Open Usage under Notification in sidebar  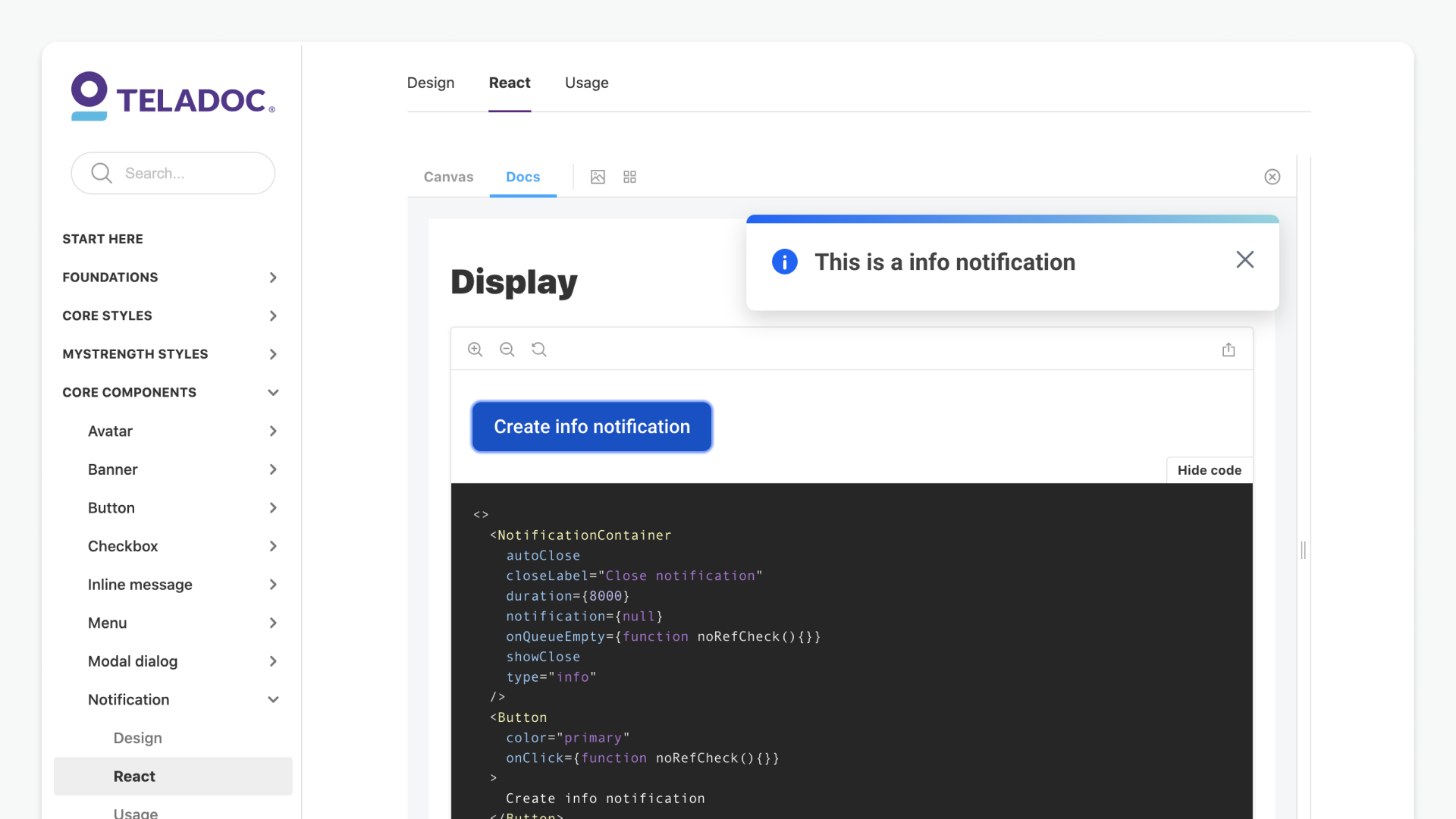[x=136, y=812]
